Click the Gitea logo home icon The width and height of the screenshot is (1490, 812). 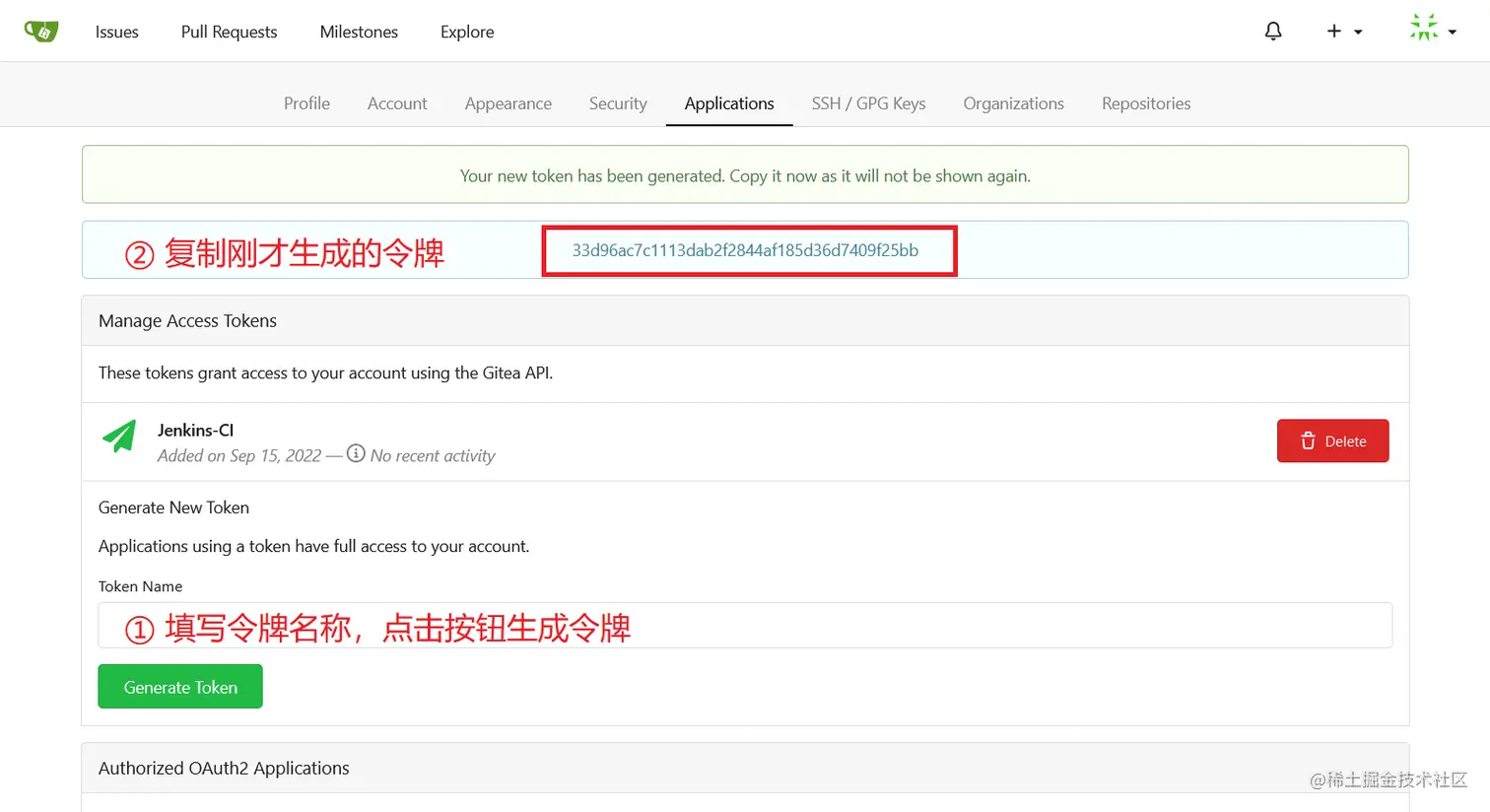click(x=41, y=32)
